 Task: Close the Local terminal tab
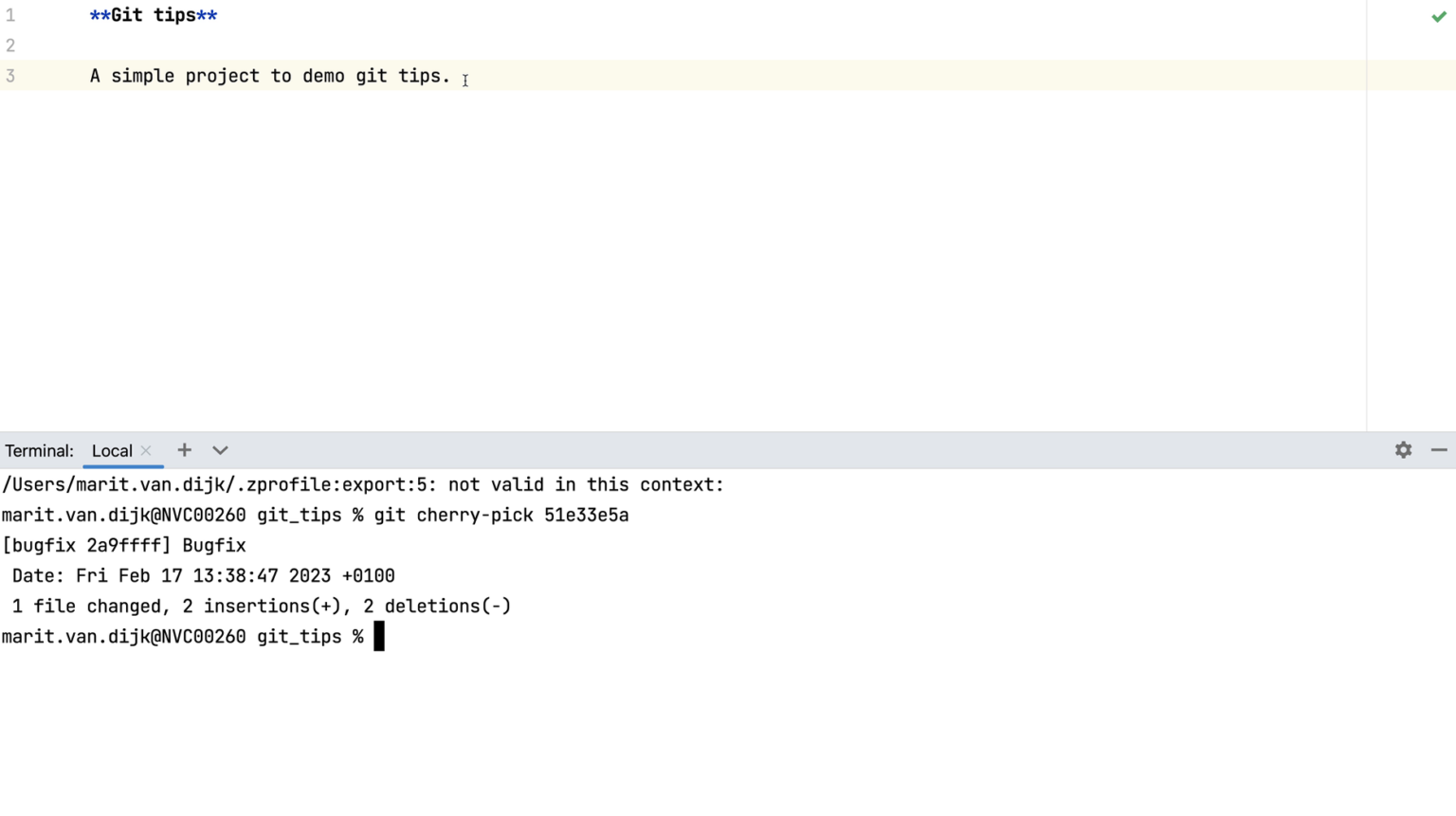click(146, 451)
